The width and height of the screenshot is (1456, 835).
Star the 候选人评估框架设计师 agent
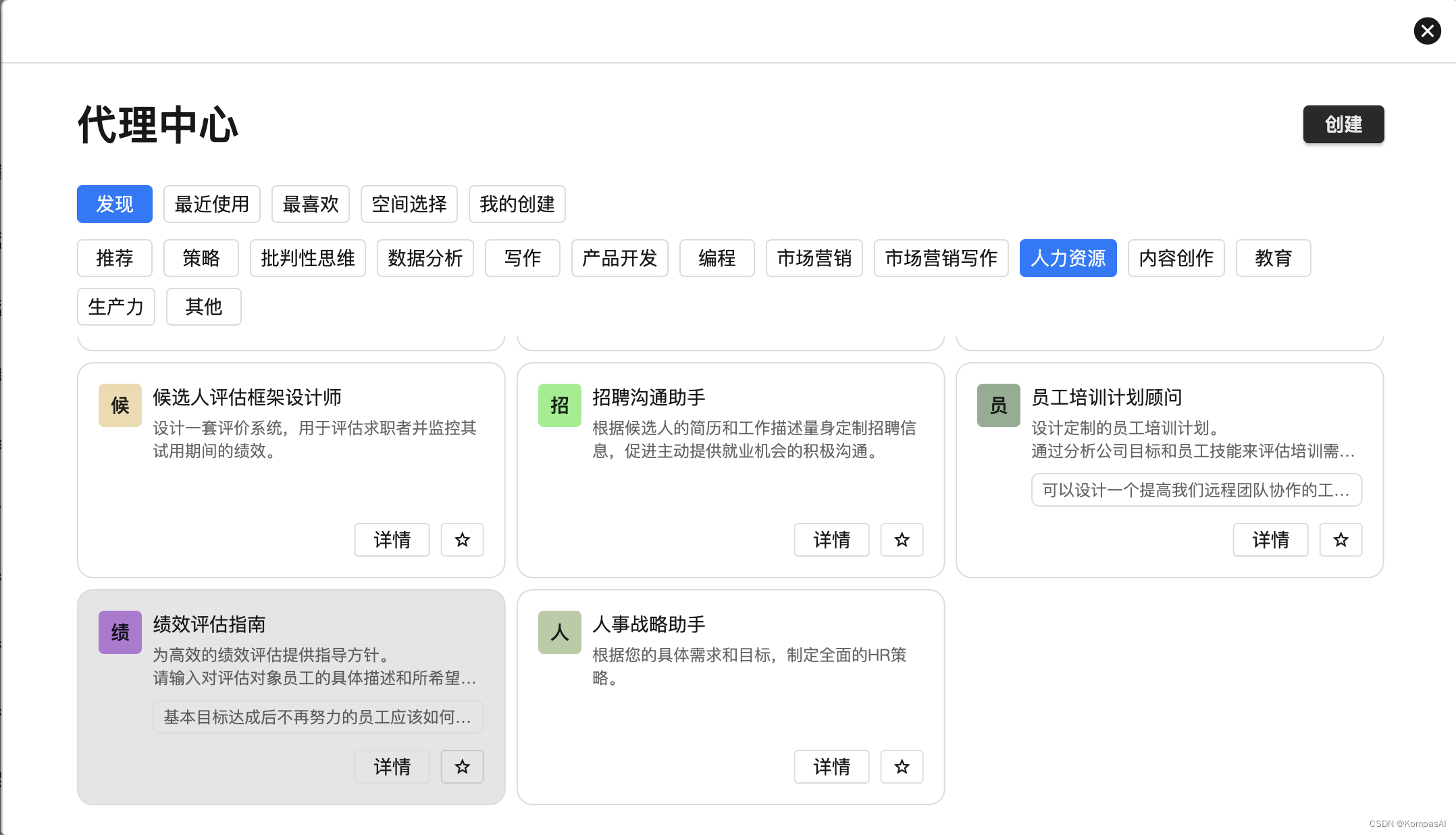click(462, 540)
